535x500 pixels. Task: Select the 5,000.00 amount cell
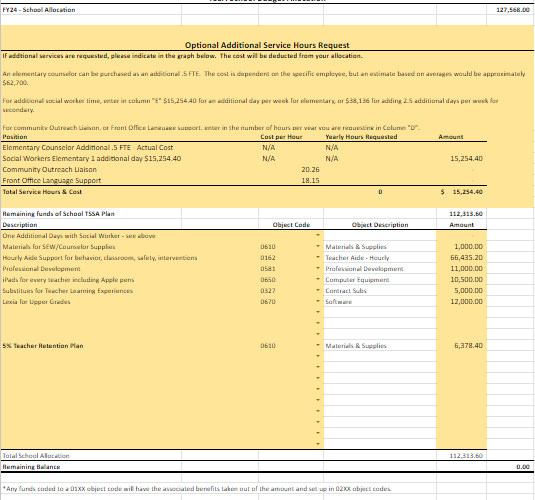click(x=468, y=290)
